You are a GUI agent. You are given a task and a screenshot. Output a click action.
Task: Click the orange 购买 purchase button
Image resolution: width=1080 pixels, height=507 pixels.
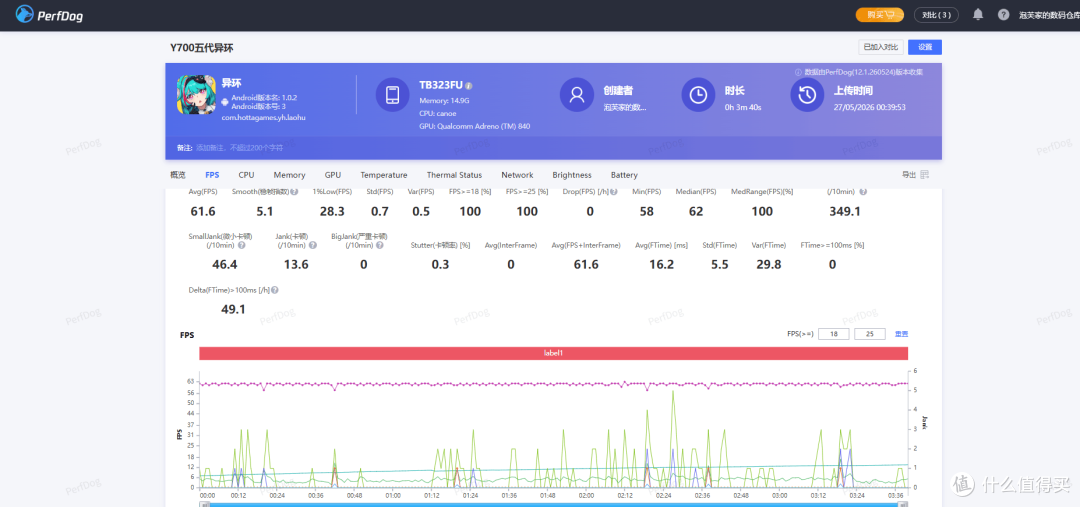tap(880, 14)
